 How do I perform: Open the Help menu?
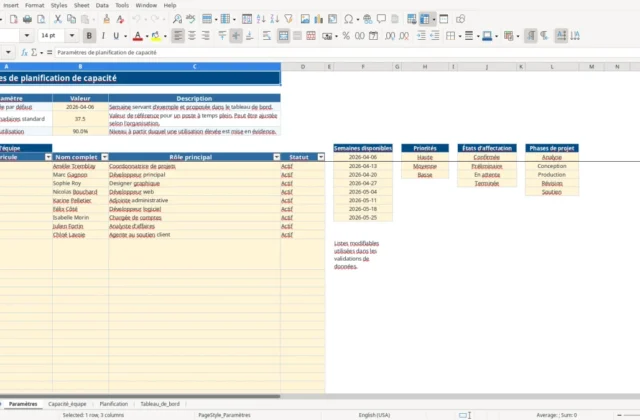[169, 5]
